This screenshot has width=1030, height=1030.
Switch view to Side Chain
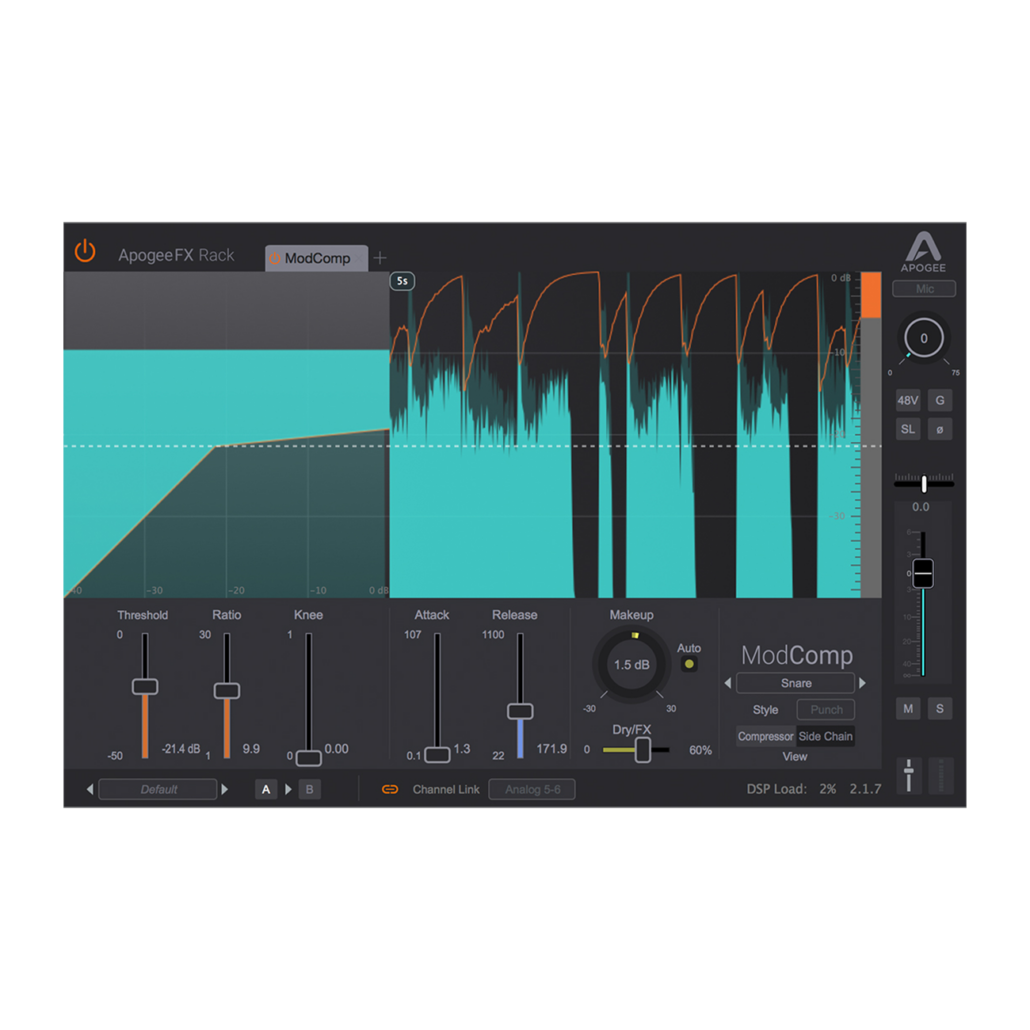click(x=826, y=736)
